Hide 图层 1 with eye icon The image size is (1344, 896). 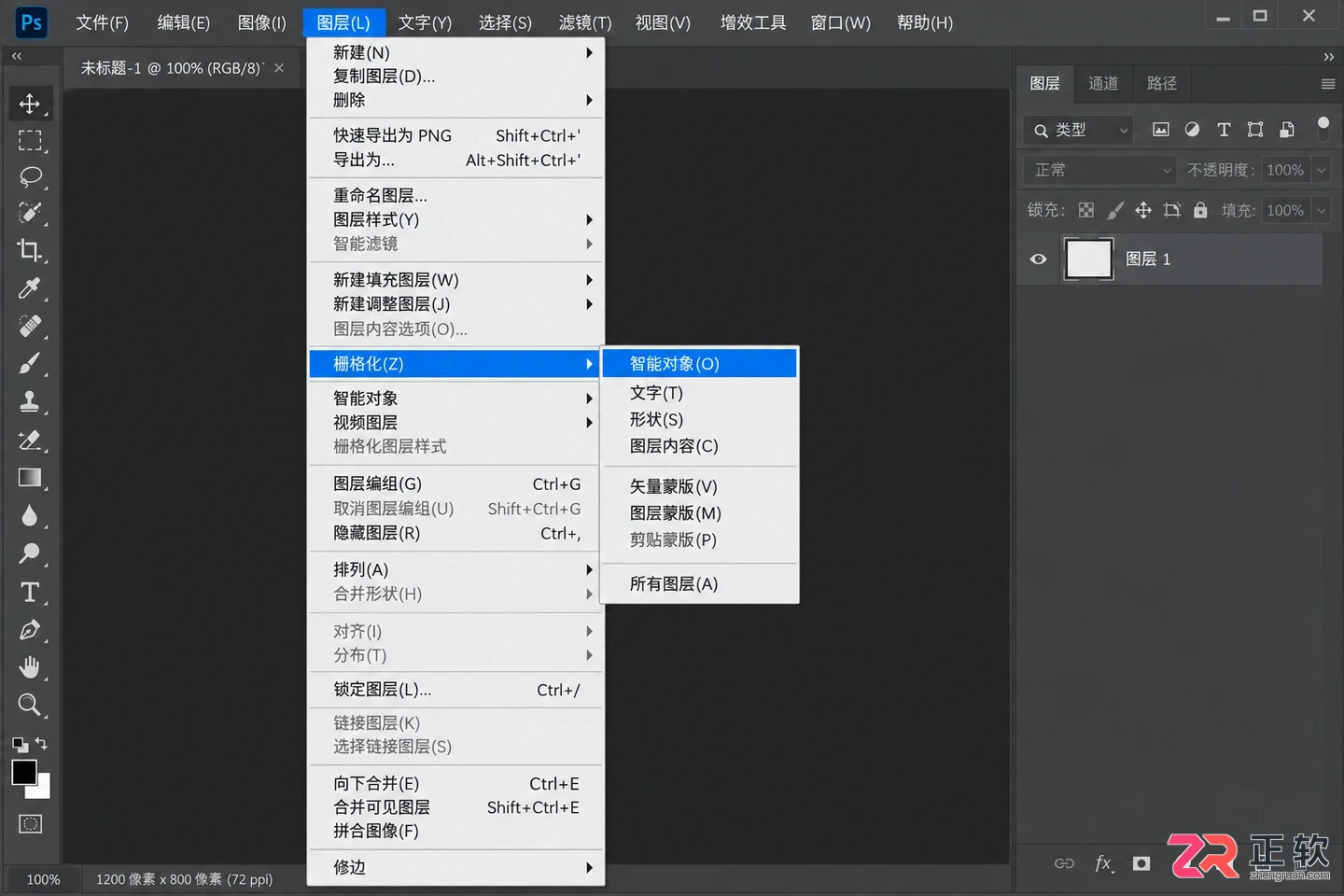(x=1039, y=259)
